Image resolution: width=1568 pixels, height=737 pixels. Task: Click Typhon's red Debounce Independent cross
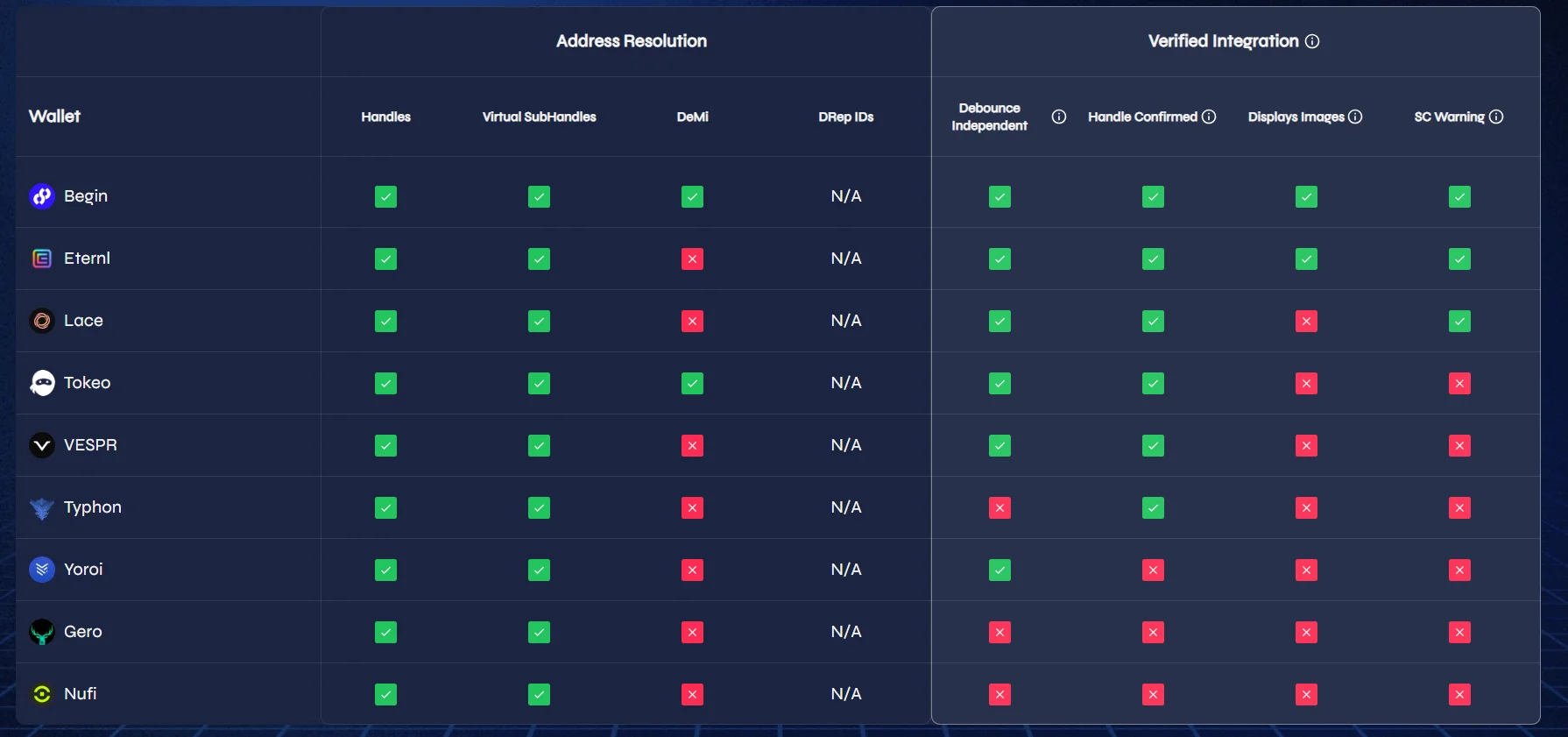coord(999,507)
